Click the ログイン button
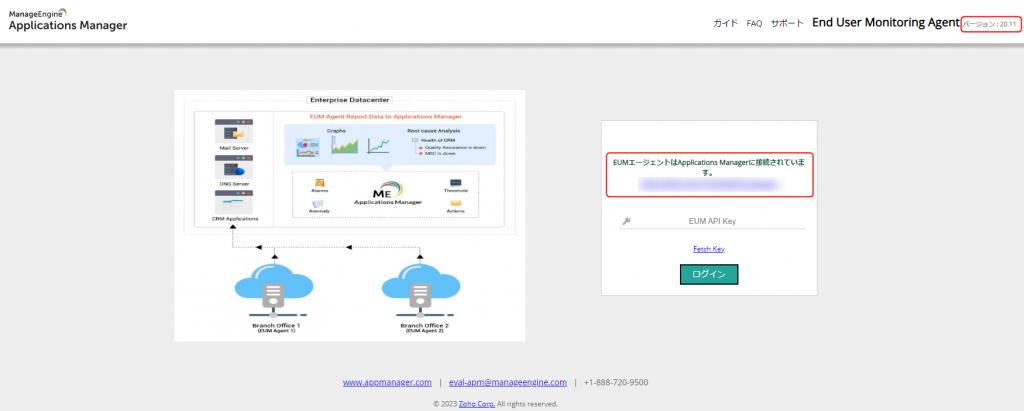1024x411 pixels. [x=709, y=274]
